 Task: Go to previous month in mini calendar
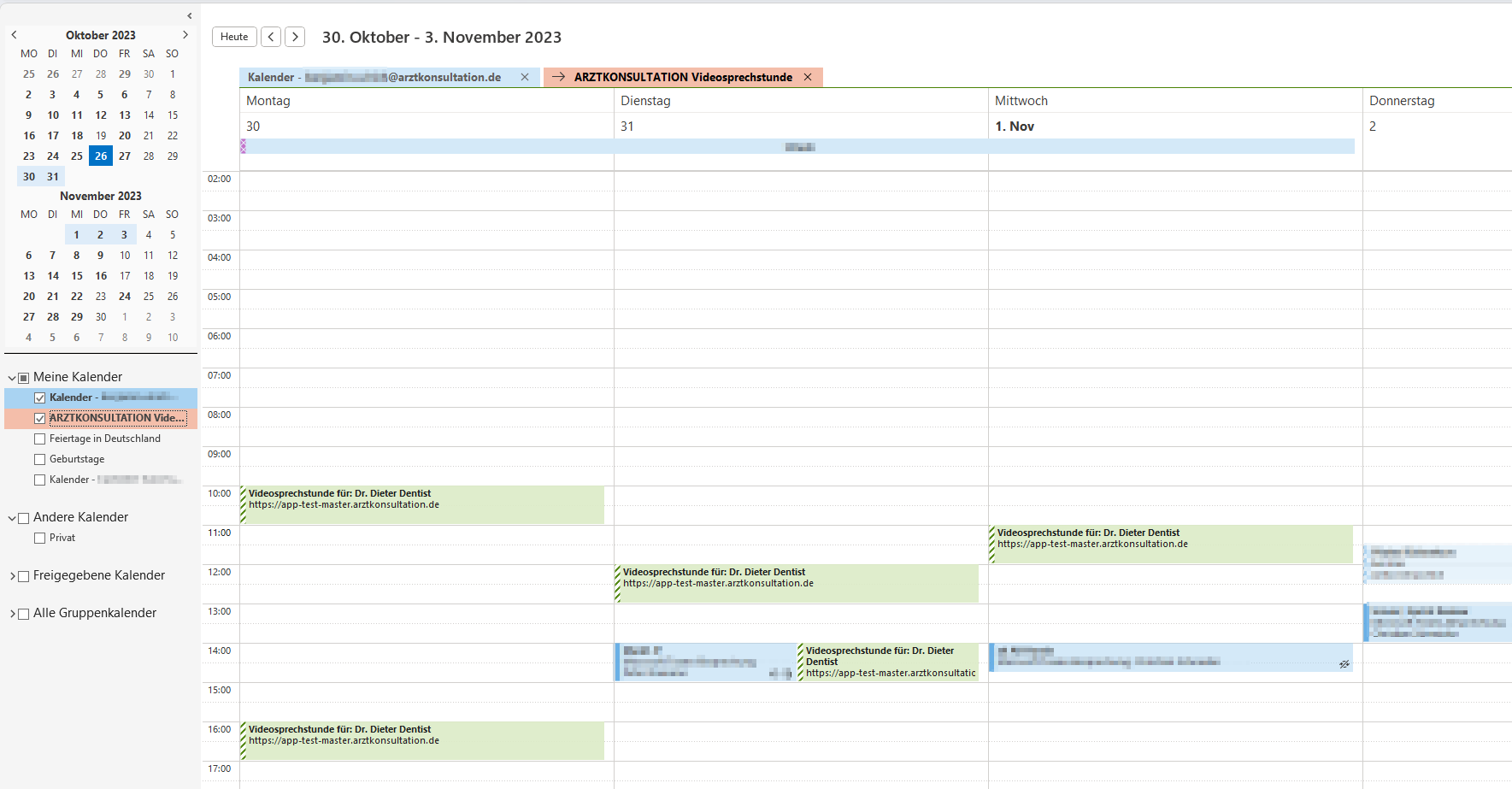14,35
